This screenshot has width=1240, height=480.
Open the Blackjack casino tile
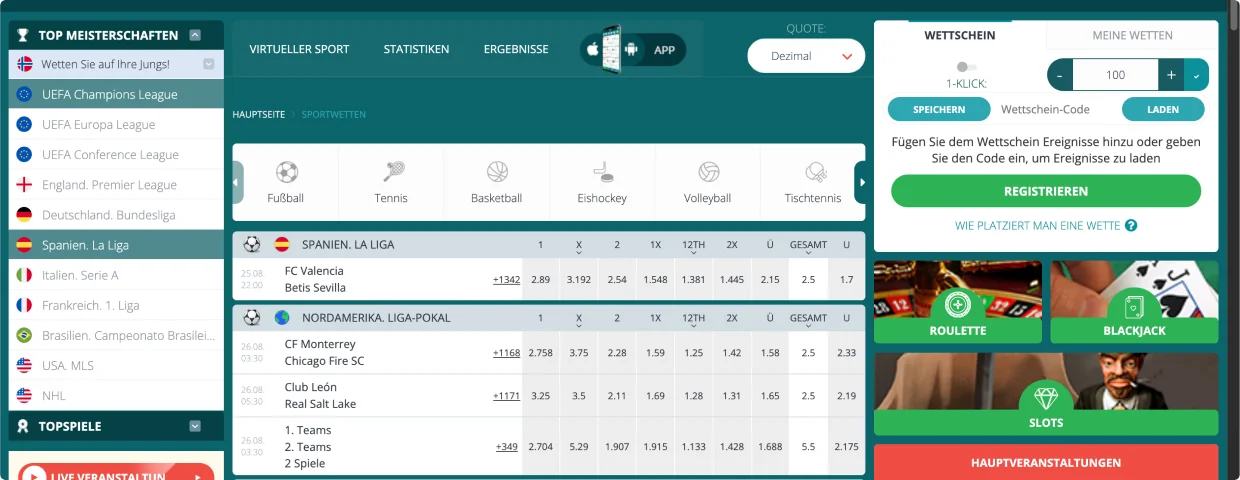pos(1134,302)
